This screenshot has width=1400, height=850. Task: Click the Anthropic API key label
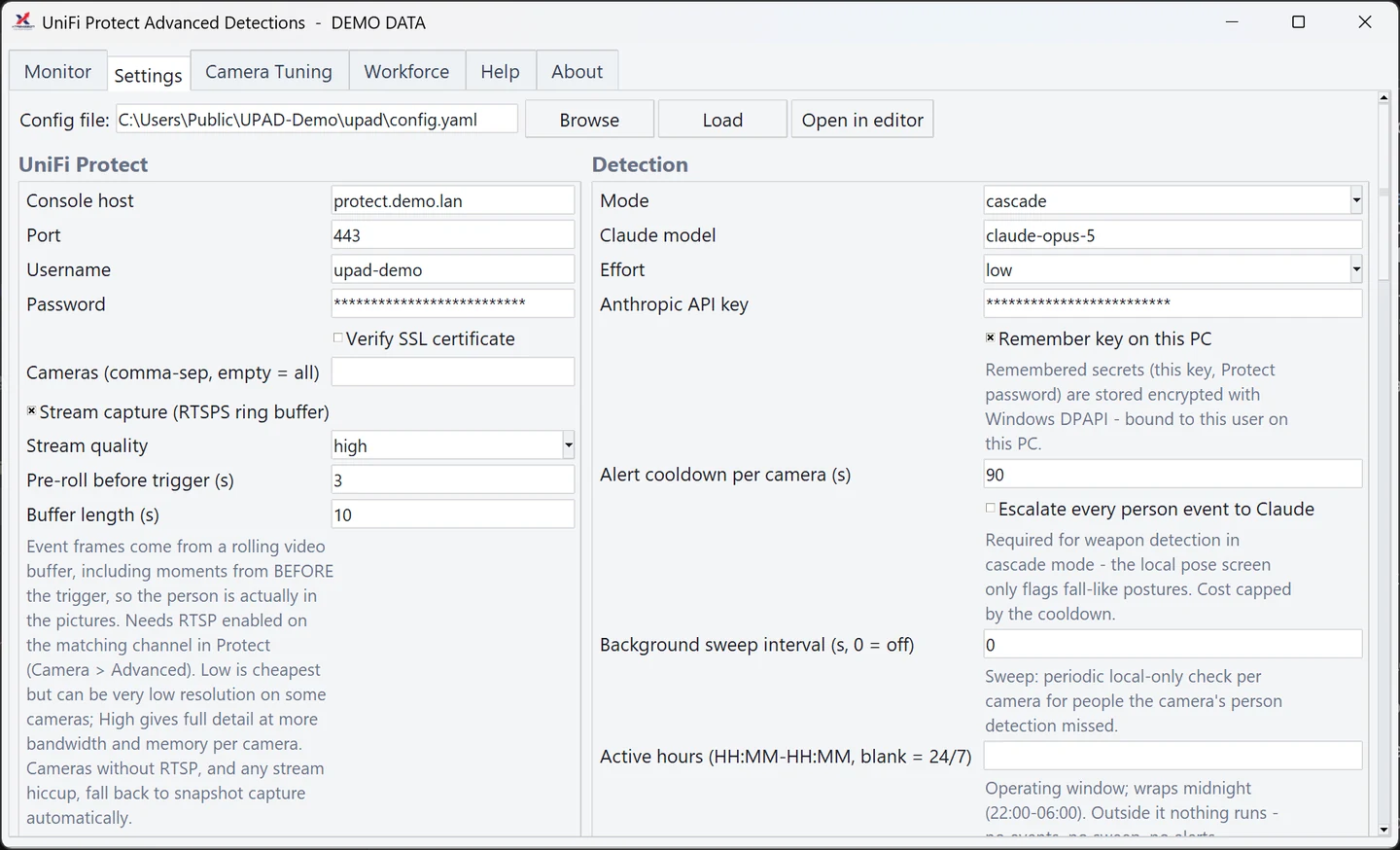tap(674, 304)
